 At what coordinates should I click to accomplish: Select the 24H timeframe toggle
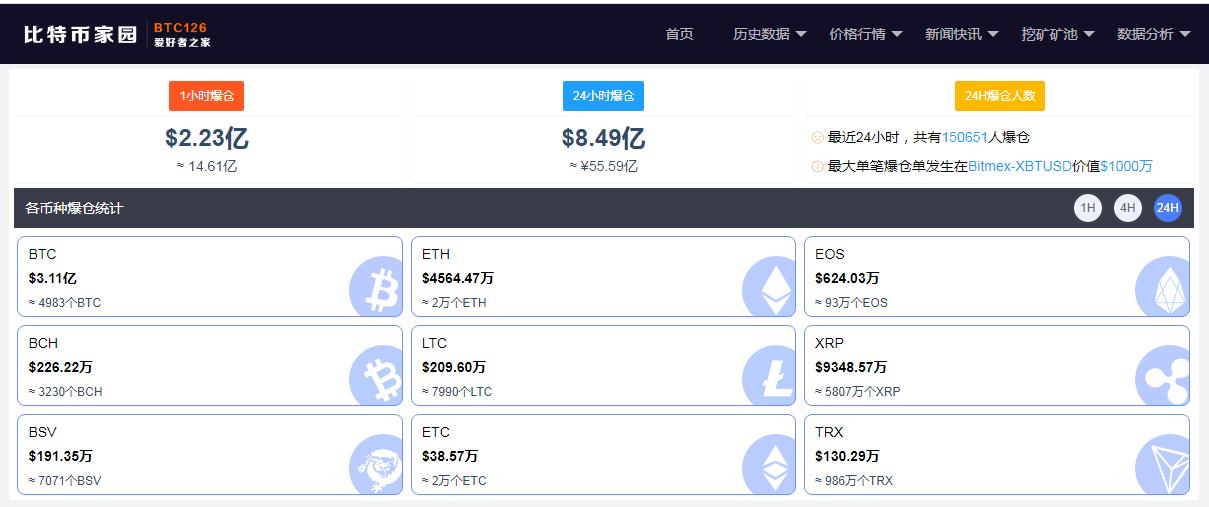coord(1168,208)
